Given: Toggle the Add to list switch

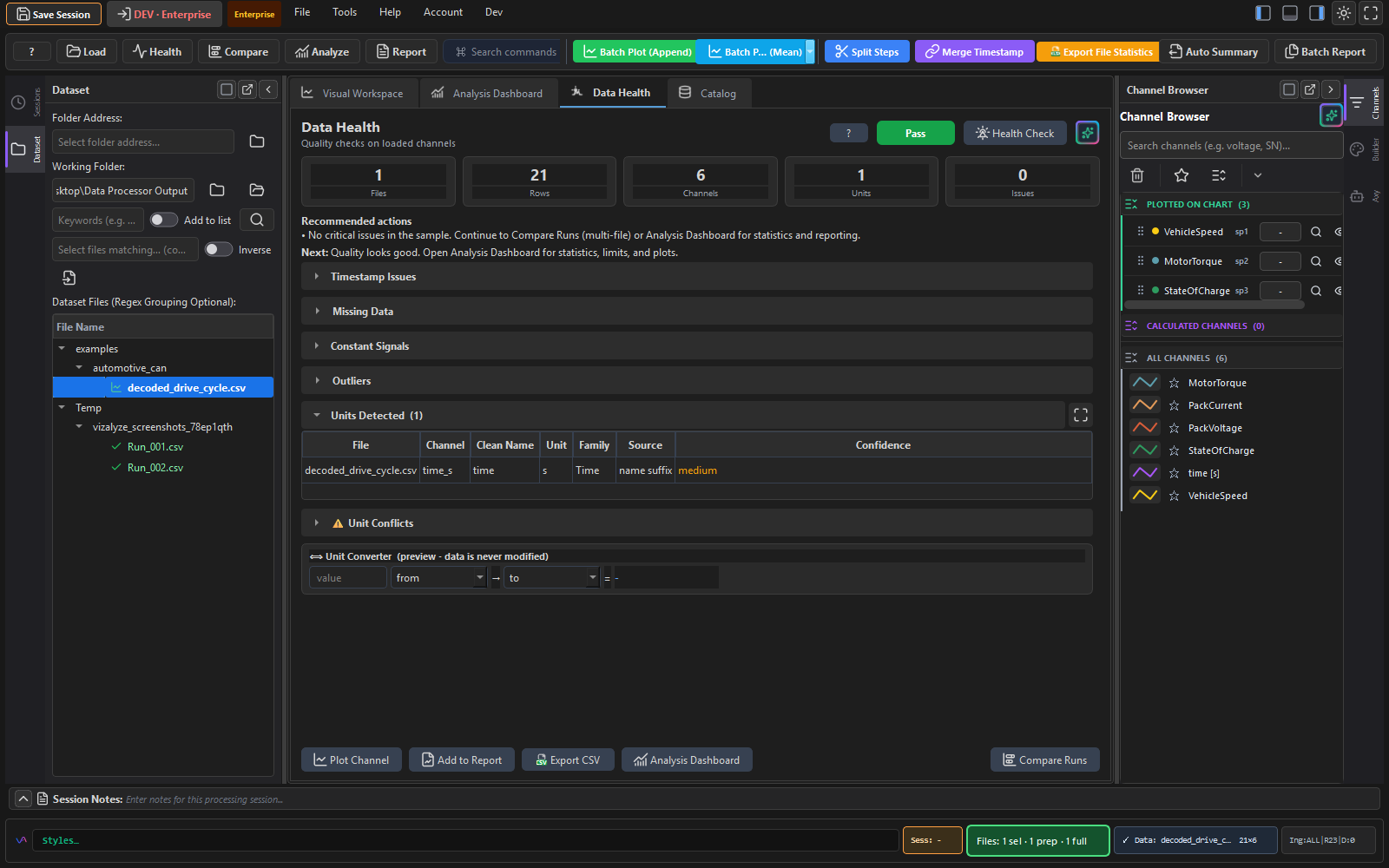Looking at the screenshot, I should pos(163,220).
